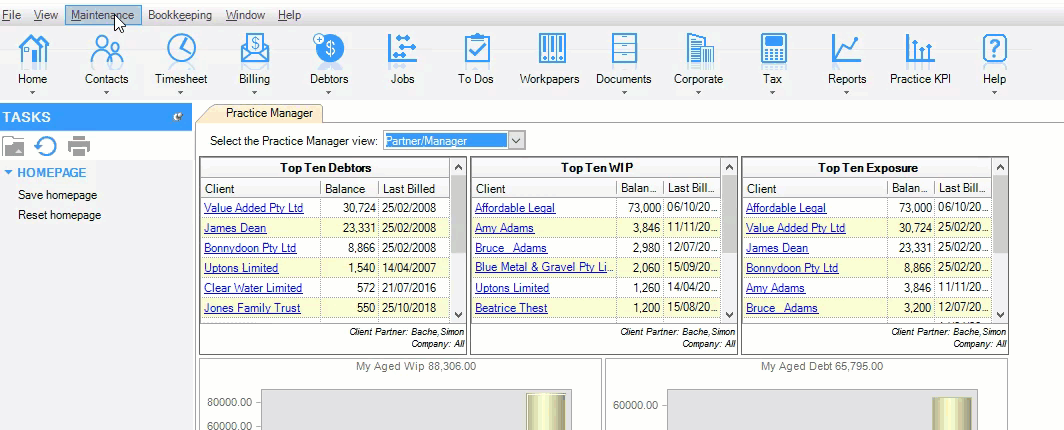Click the Tax calculator icon

(x=772, y=49)
